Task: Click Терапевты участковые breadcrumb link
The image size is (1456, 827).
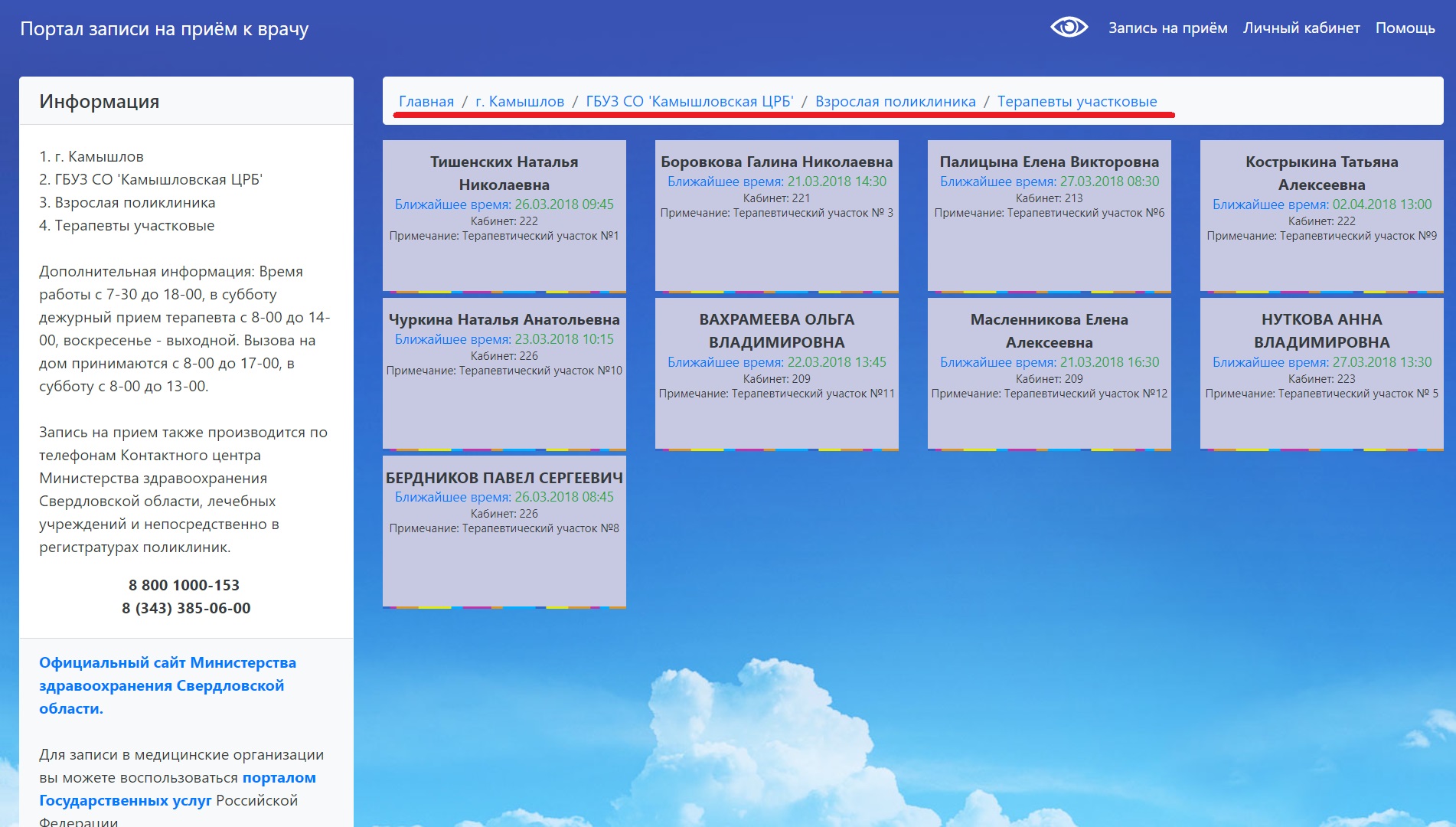Action: [1076, 101]
